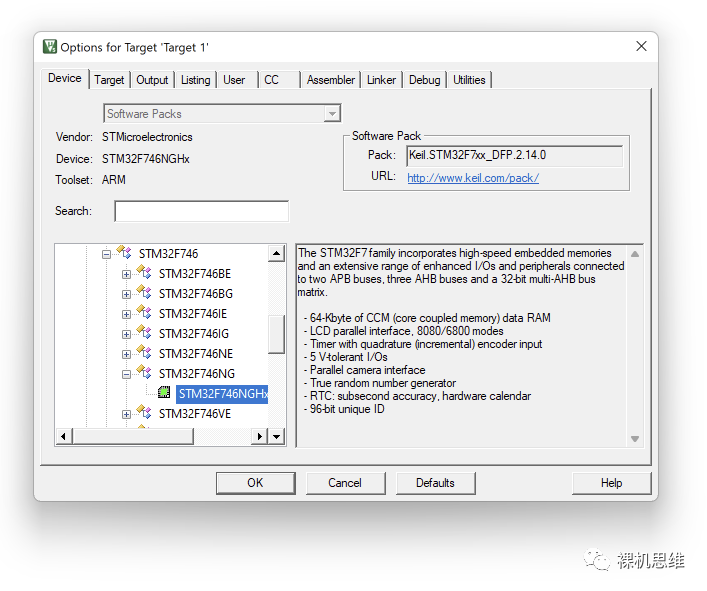The width and height of the screenshot is (707, 591).
Task: Open Help for this dialog
Action: 611,483
